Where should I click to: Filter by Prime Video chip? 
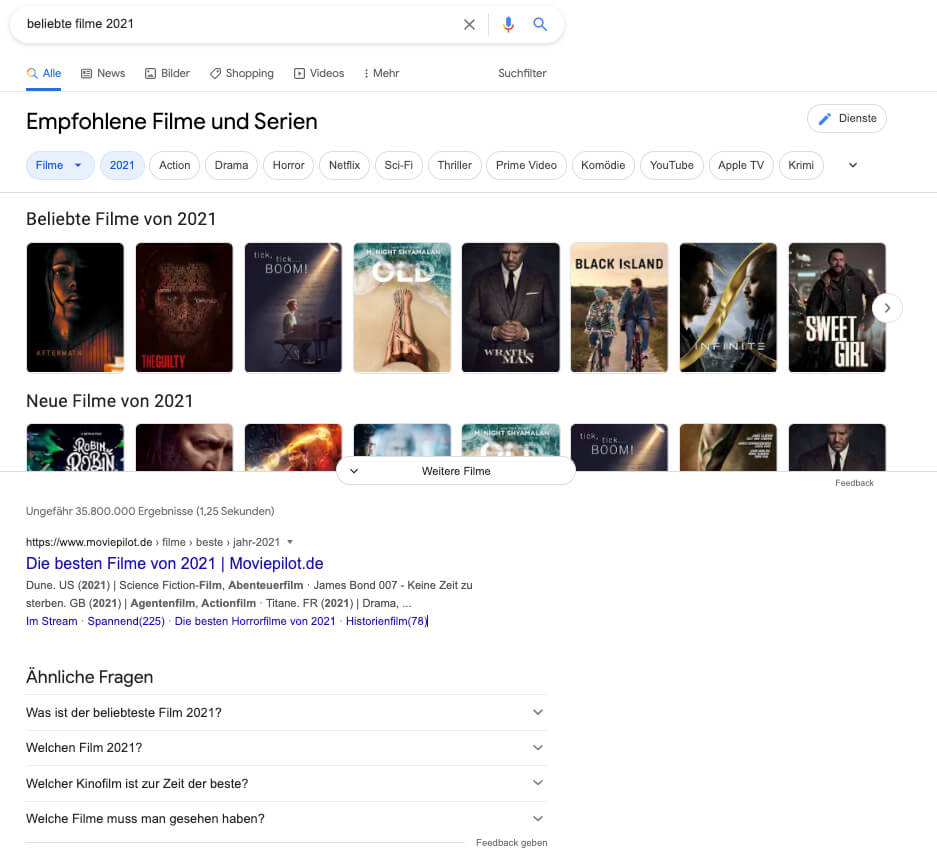point(526,166)
